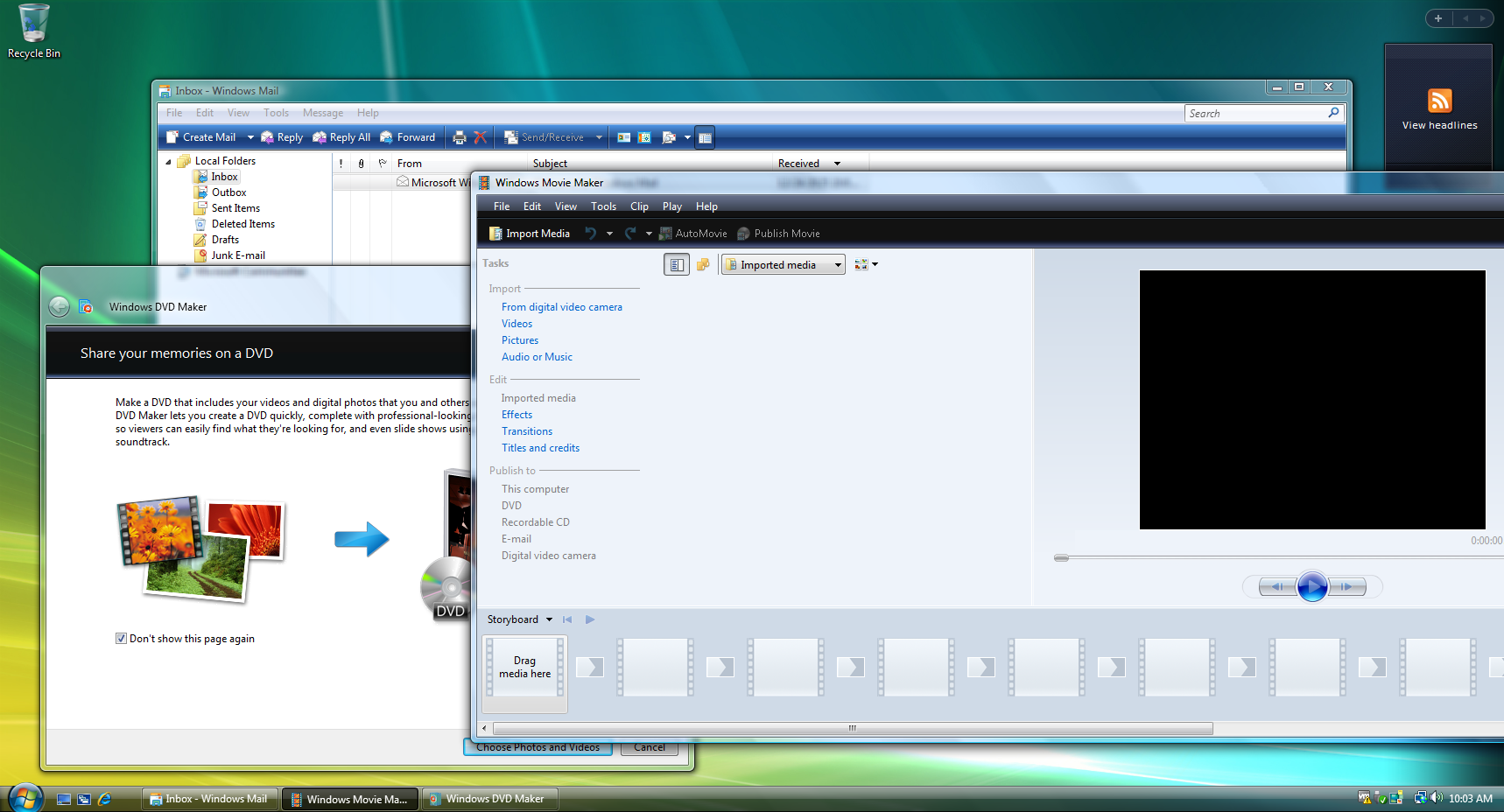Collapse the Local Folders tree
This screenshot has width=1504, height=812.
pyautogui.click(x=169, y=161)
